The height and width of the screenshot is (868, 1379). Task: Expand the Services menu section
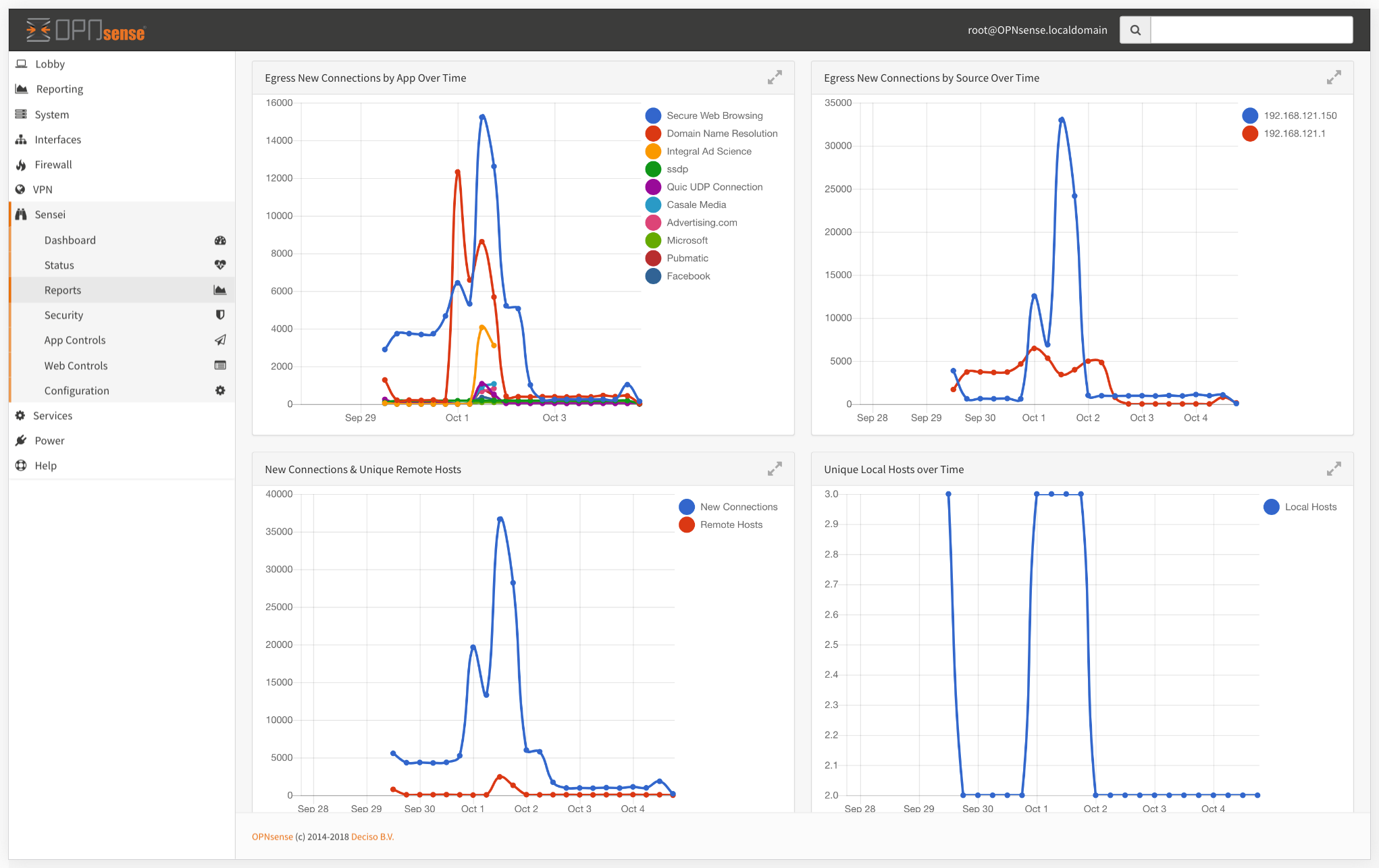53,416
